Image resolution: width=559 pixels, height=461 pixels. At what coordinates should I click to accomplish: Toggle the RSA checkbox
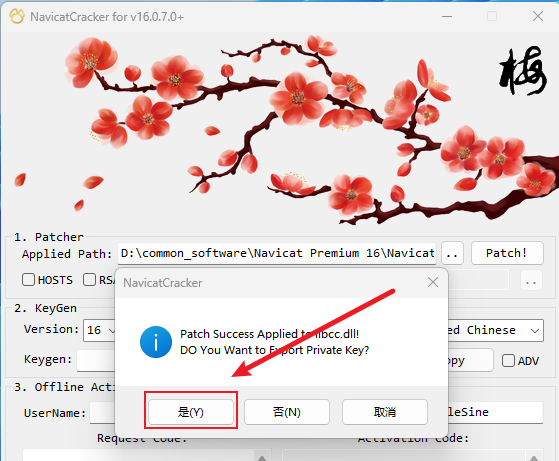pos(89,280)
